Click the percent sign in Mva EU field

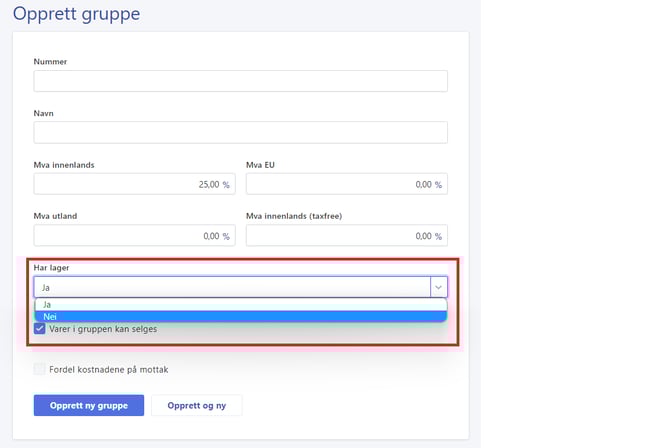point(438,185)
